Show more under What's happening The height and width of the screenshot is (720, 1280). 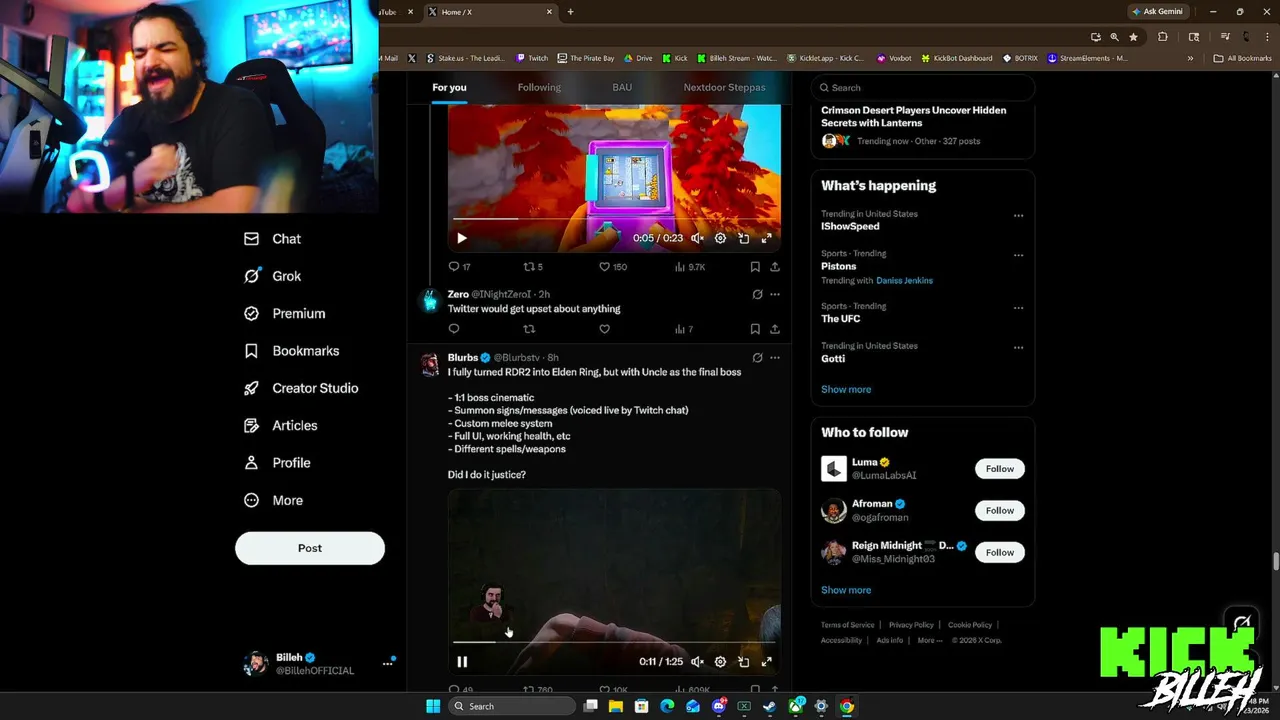[846, 389]
